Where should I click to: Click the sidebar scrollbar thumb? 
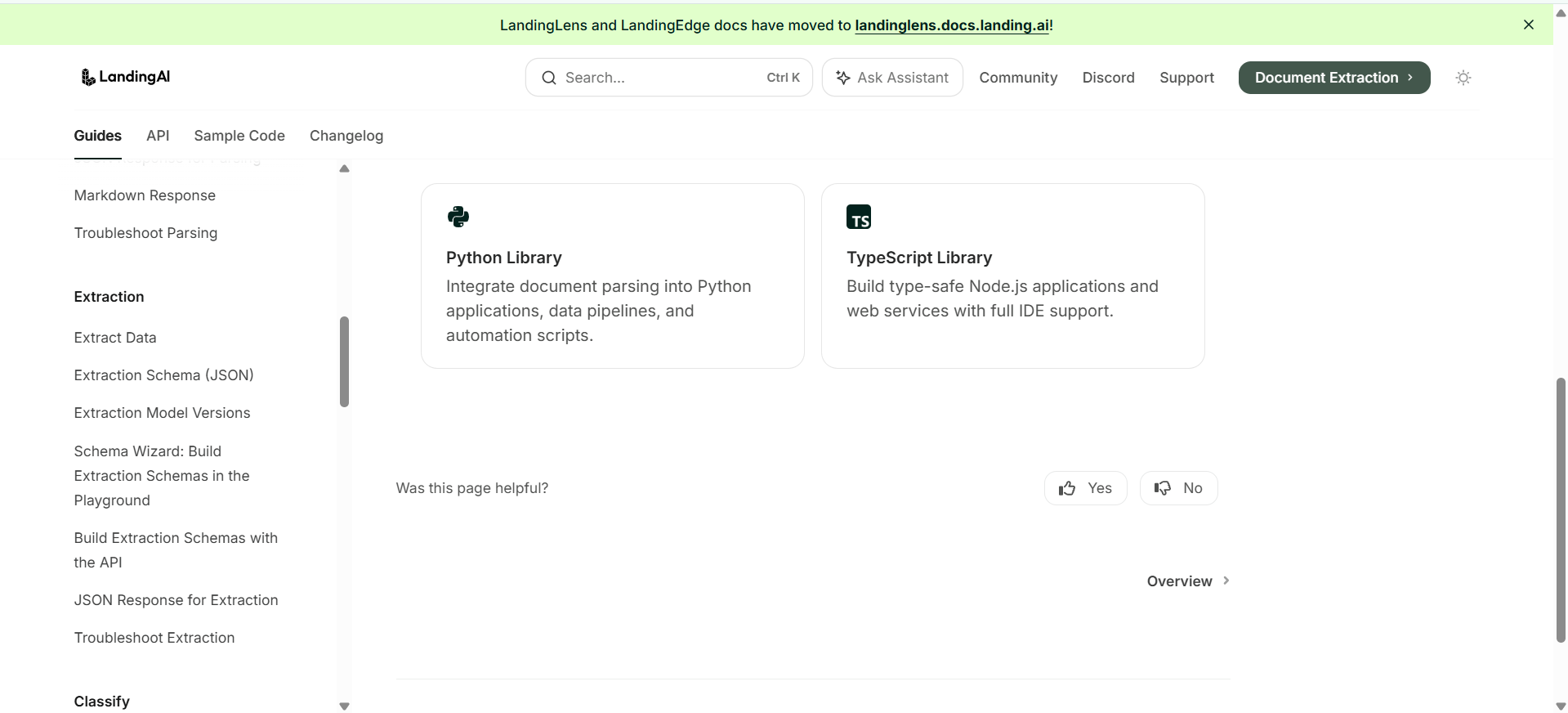344,361
